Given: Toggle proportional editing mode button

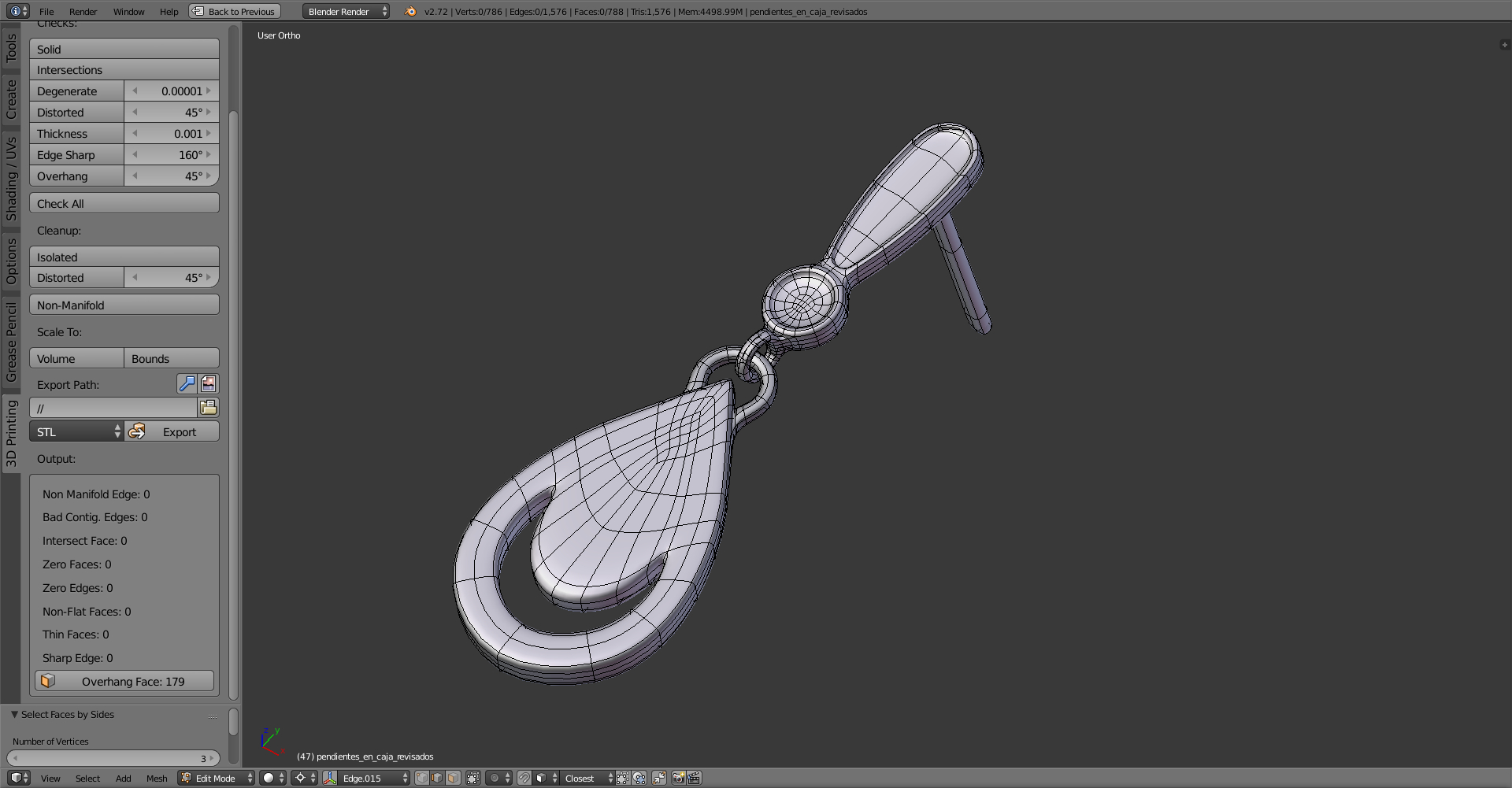Looking at the screenshot, I should pos(499,778).
